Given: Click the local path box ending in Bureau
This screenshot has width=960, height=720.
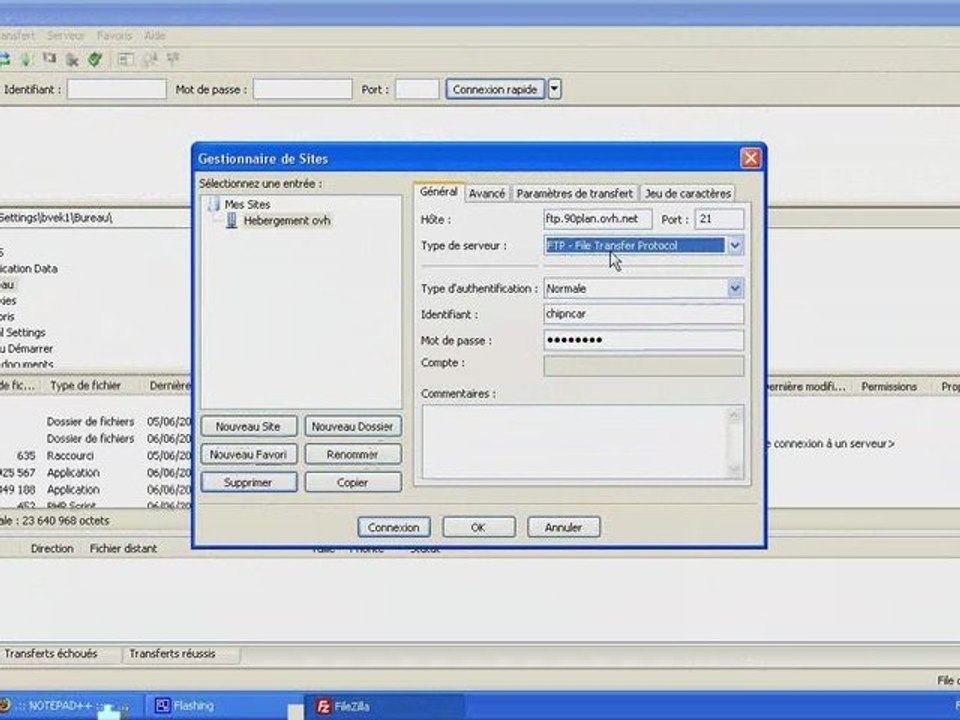Looking at the screenshot, I should [95, 218].
